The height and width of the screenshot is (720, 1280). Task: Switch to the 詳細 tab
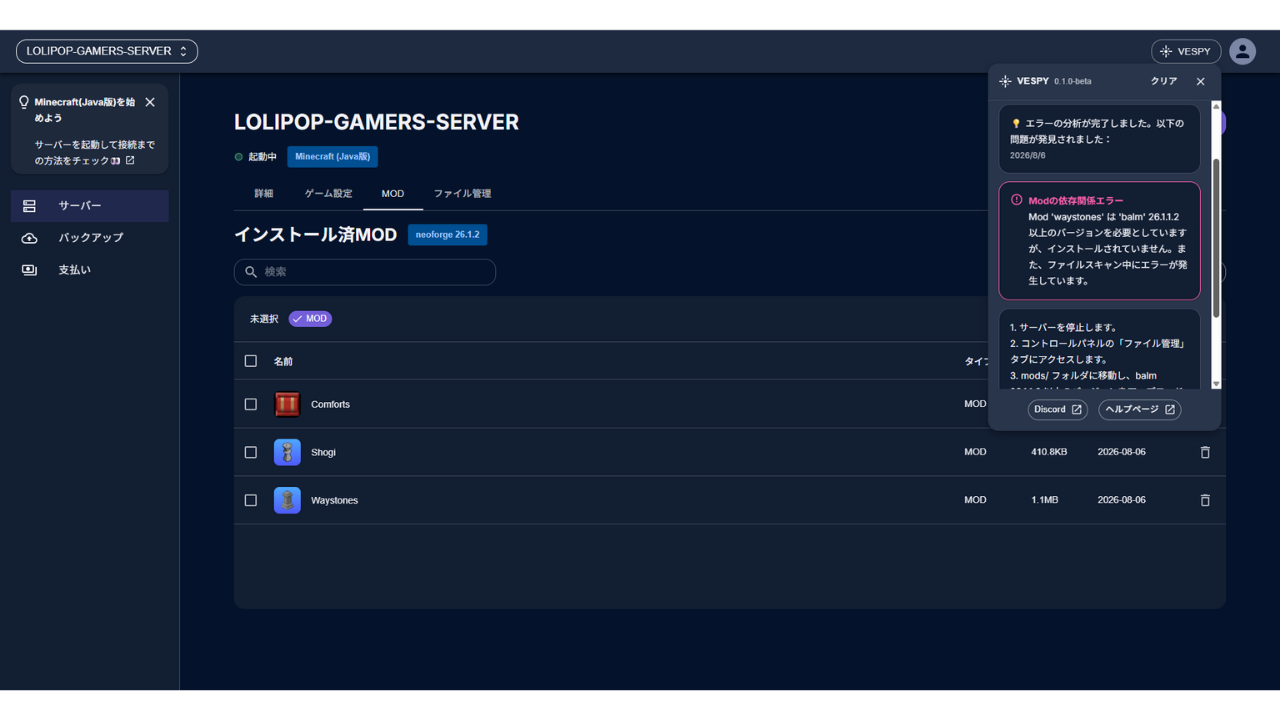[264, 194]
